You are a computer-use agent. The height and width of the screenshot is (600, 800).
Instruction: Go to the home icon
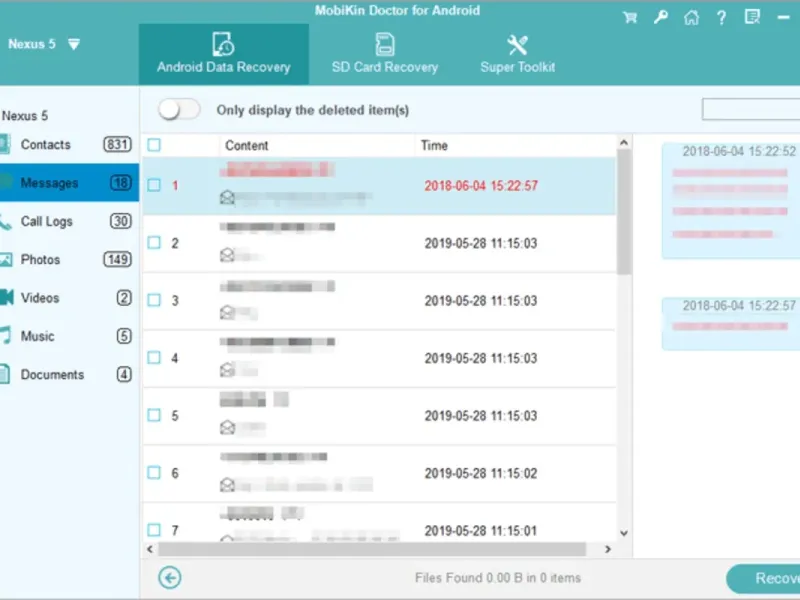tap(691, 18)
